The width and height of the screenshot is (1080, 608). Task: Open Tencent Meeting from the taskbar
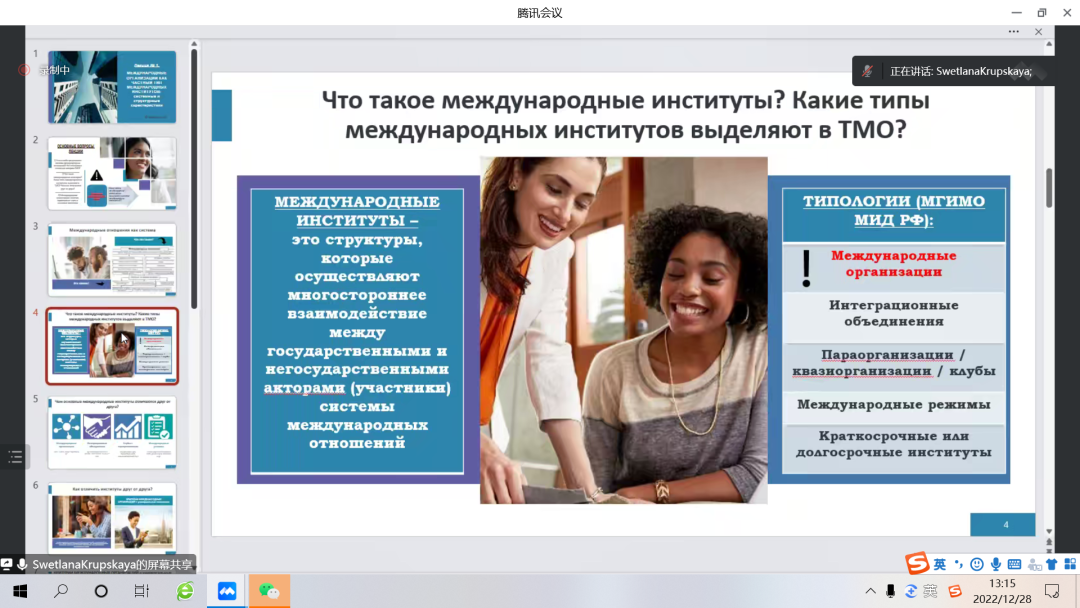(x=227, y=591)
